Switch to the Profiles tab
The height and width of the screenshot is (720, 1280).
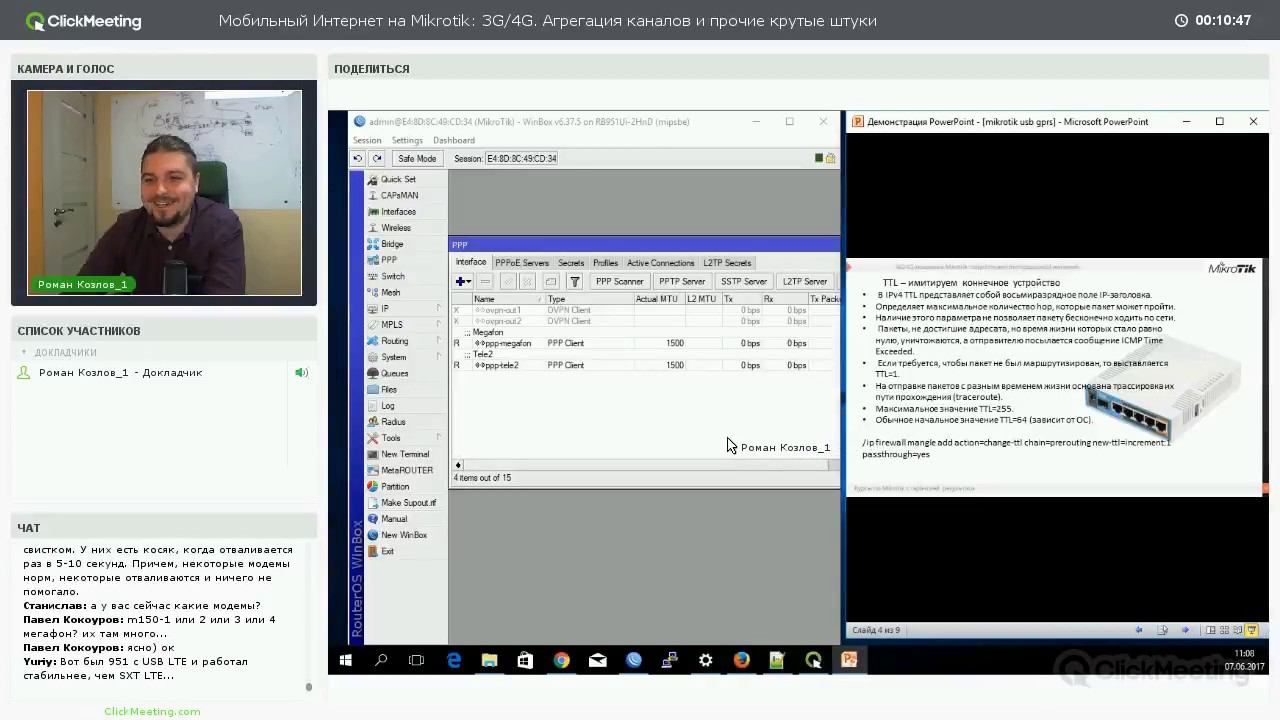(x=606, y=263)
